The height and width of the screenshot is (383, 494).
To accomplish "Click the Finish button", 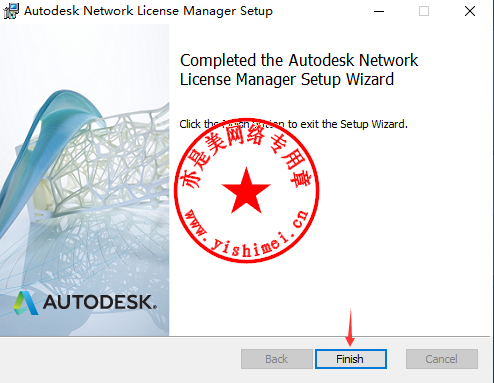I will [x=351, y=359].
